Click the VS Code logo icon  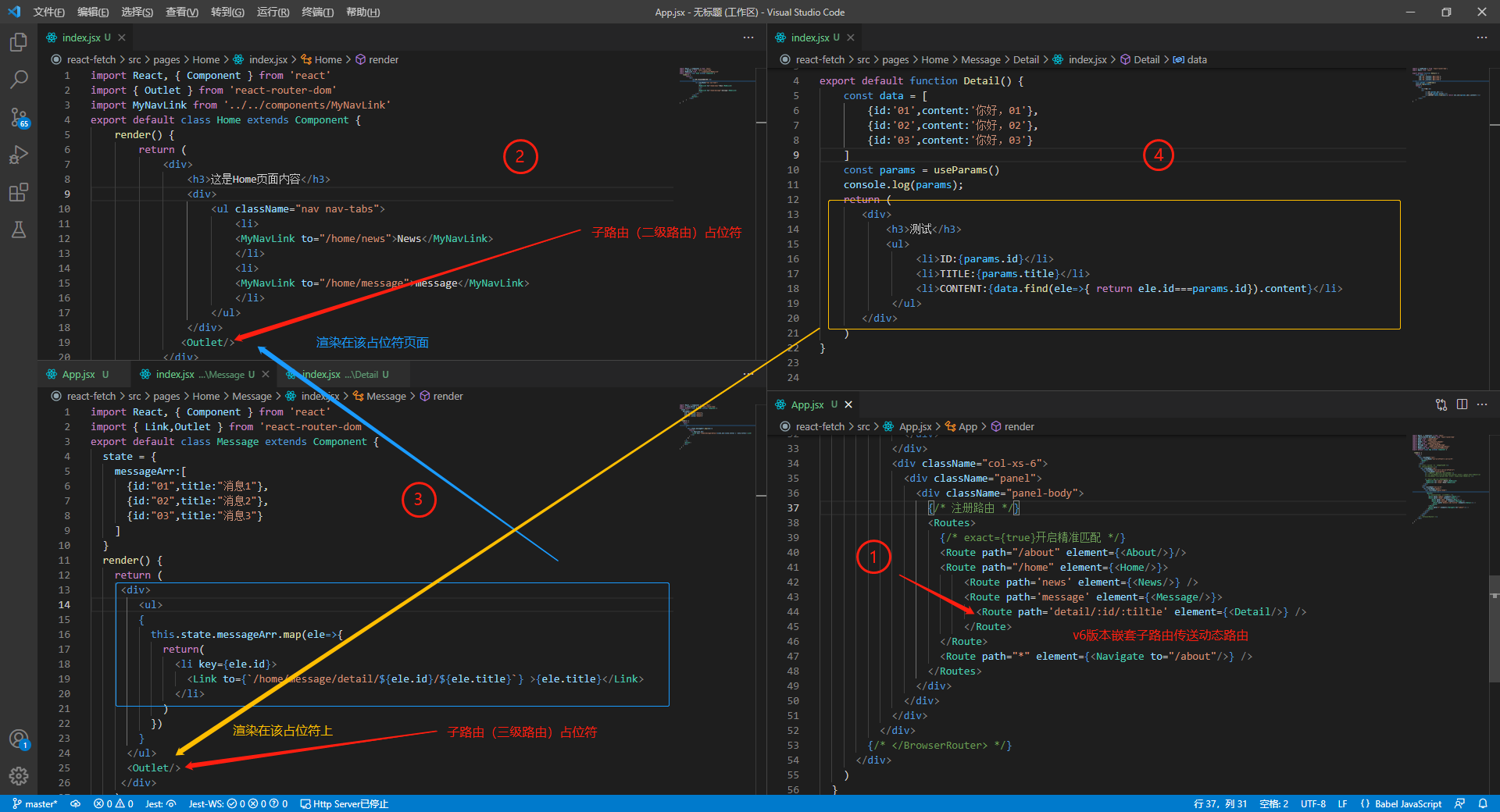tap(13, 12)
